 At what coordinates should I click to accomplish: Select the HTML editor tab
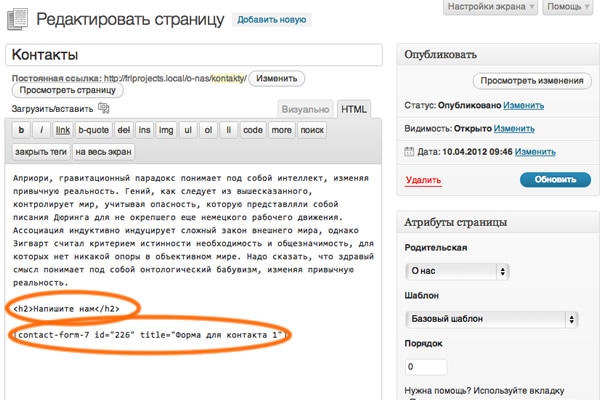[354, 110]
